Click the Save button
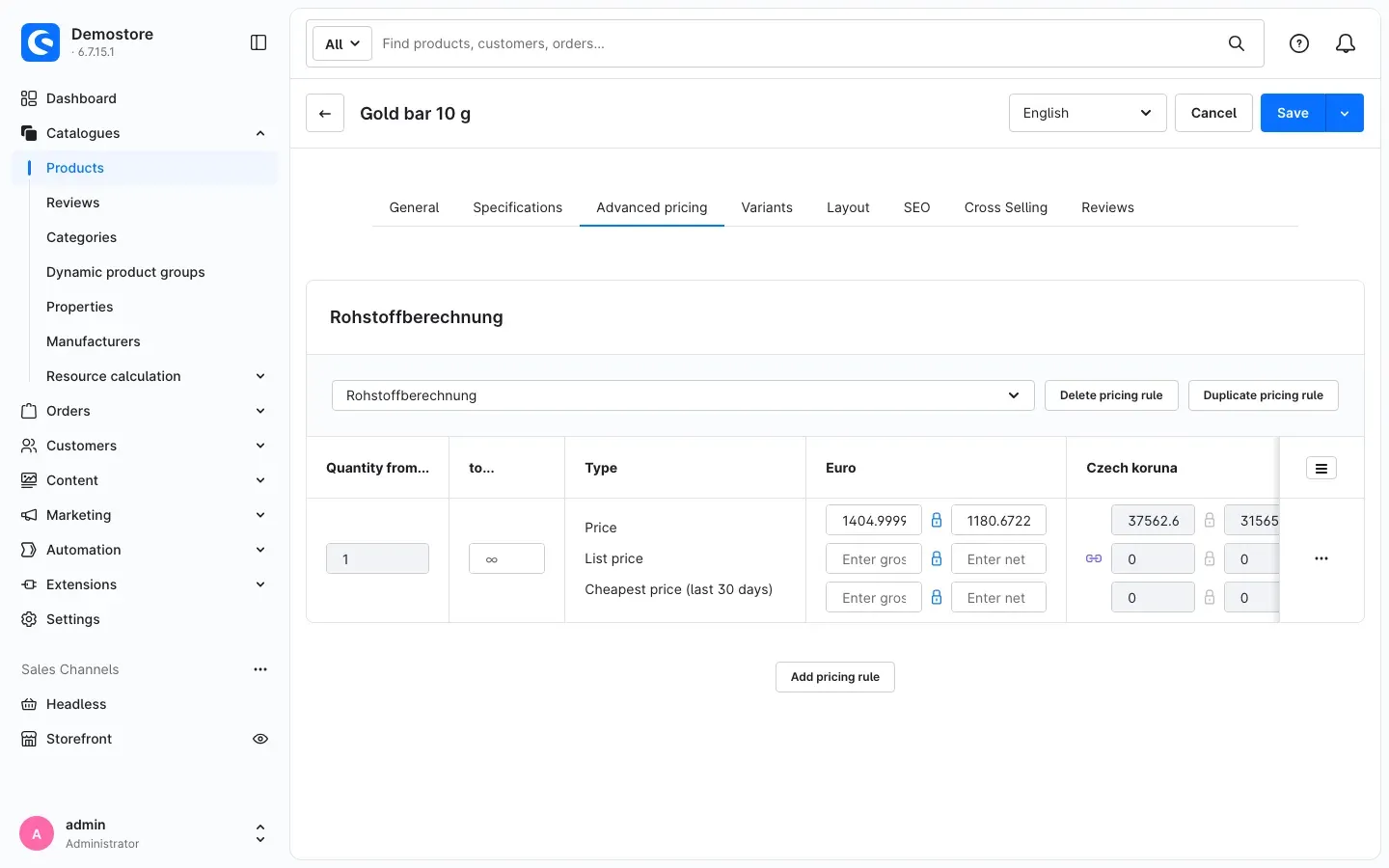Image resolution: width=1389 pixels, height=868 pixels. click(x=1293, y=113)
